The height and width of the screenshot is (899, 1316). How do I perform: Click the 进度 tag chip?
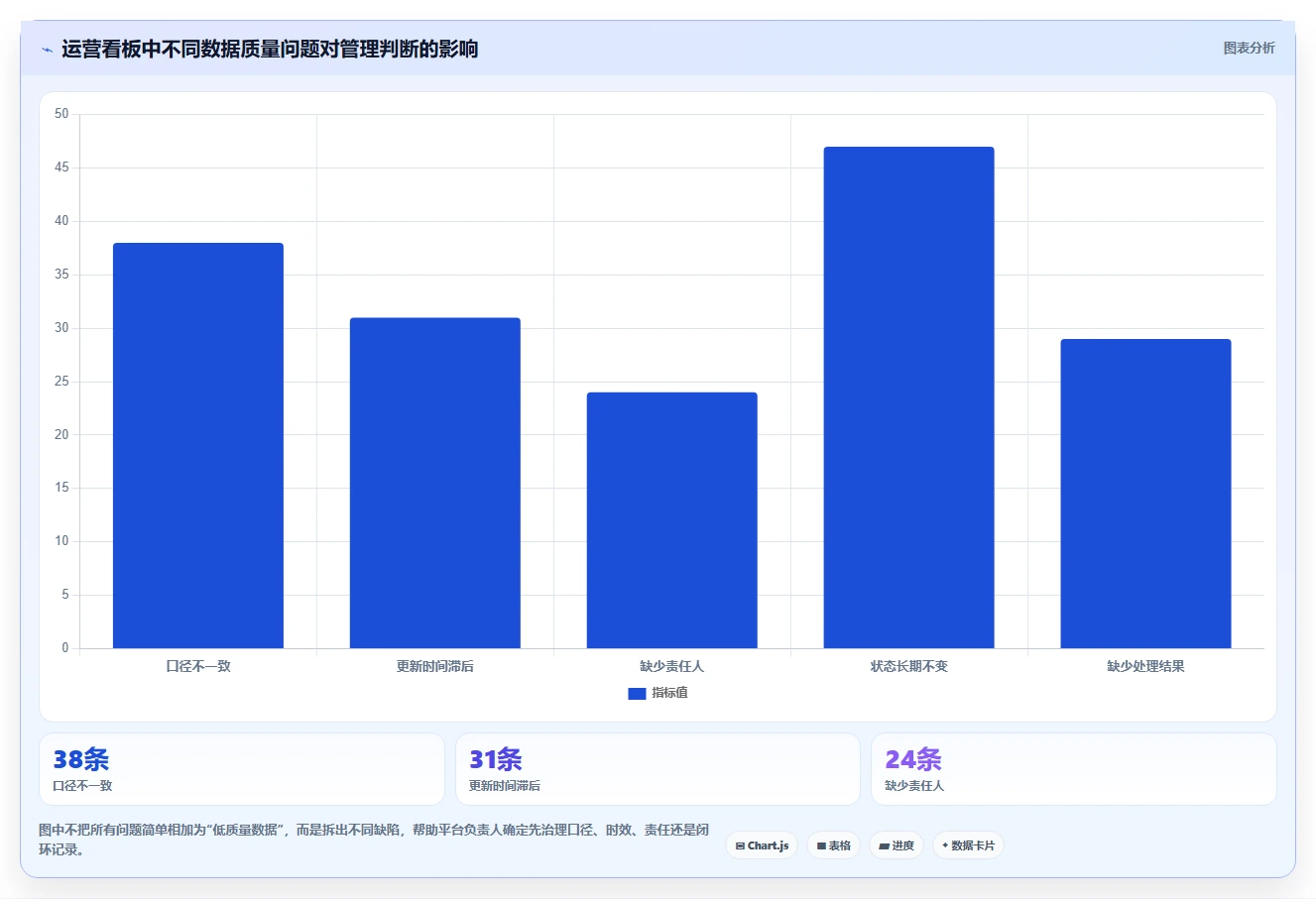(x=897, y=845)
